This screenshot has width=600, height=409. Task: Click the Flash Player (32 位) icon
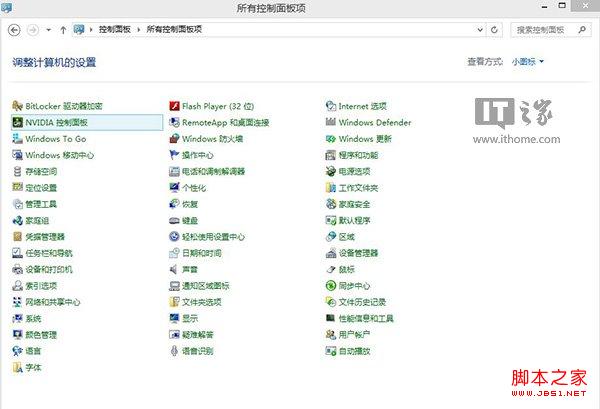(x=174, y=106)
